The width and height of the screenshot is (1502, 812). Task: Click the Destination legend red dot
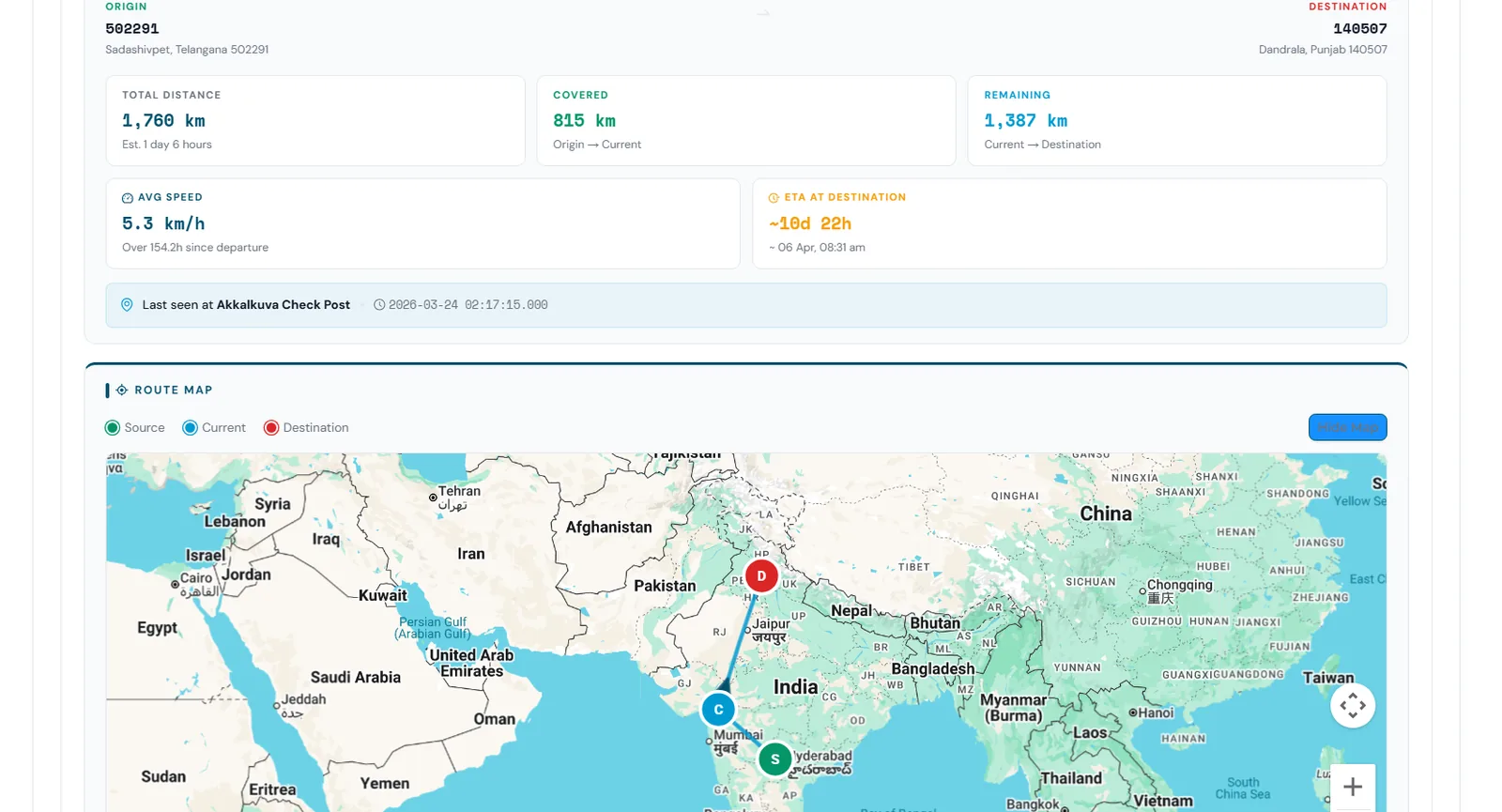(271, 428)
